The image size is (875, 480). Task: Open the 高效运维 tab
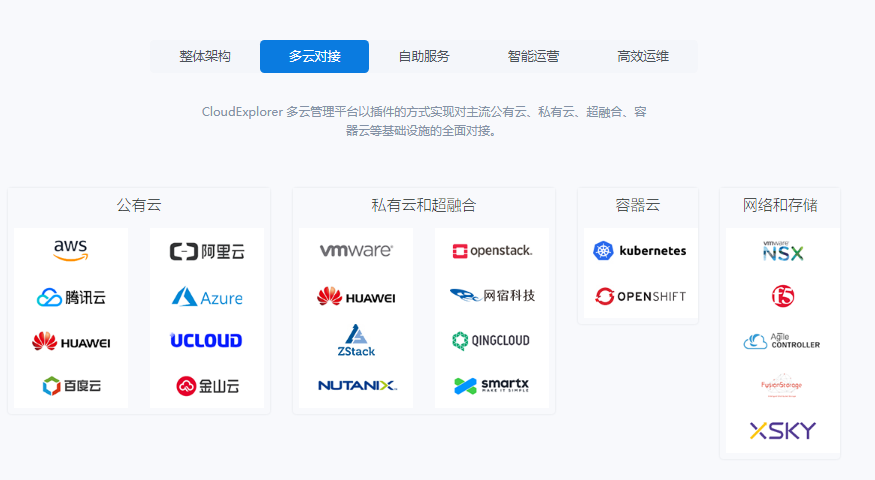point(642,56)
